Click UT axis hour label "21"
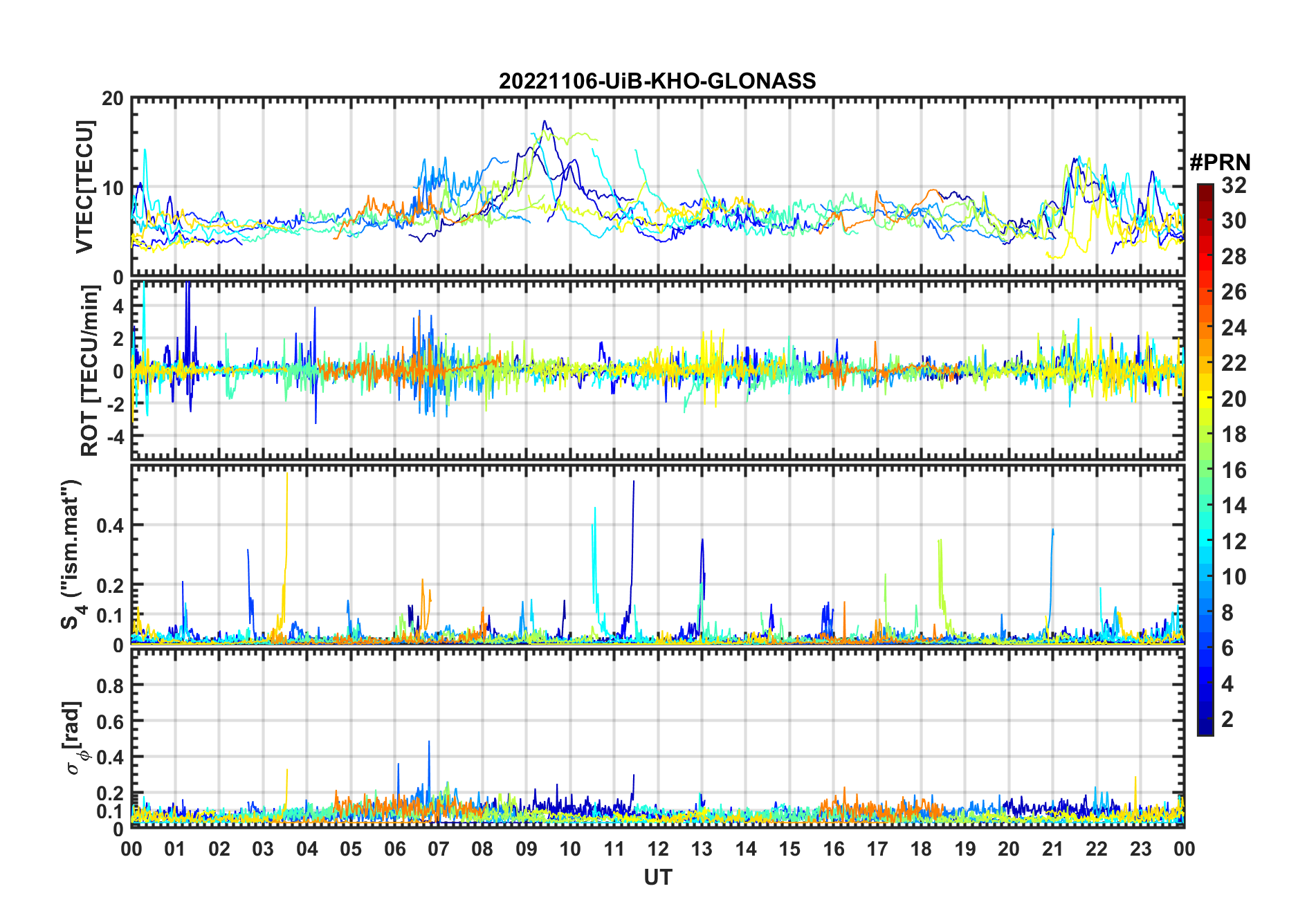 (x=1053, y=849)
